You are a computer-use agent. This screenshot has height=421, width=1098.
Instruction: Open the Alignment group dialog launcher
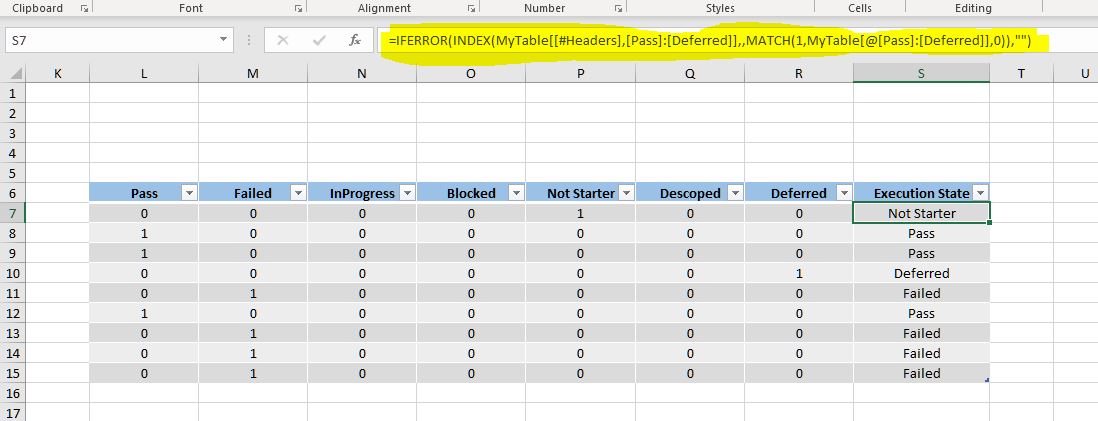tap(471, 8)
